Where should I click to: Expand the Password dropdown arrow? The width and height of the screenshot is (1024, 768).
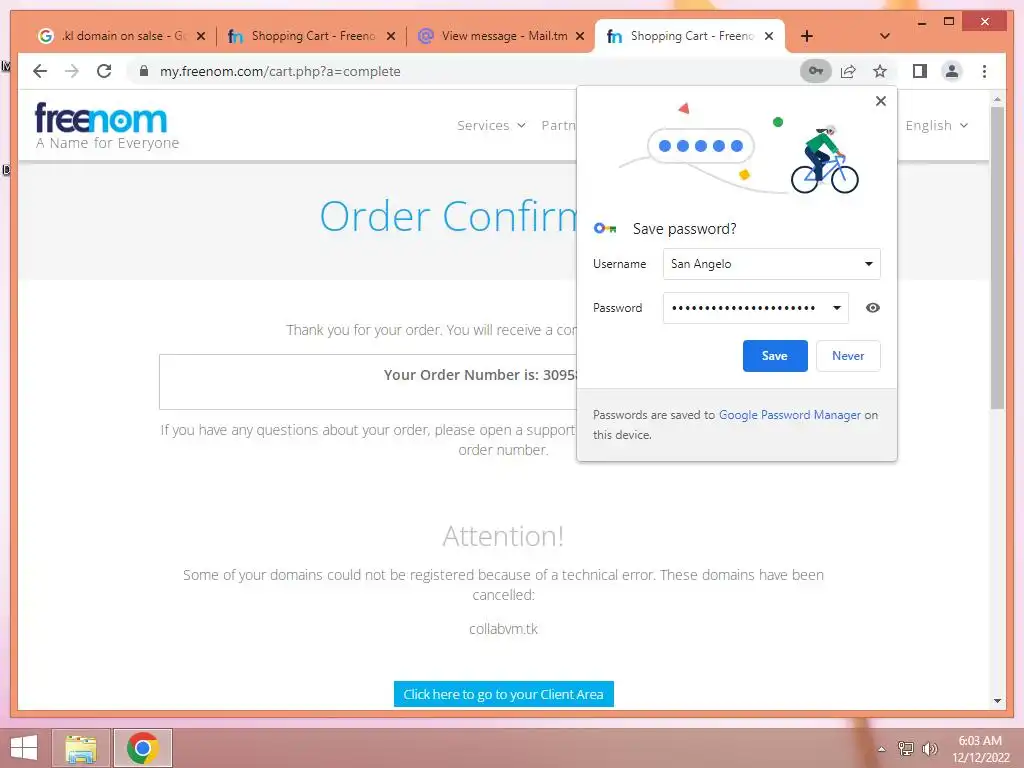(837, 308)
